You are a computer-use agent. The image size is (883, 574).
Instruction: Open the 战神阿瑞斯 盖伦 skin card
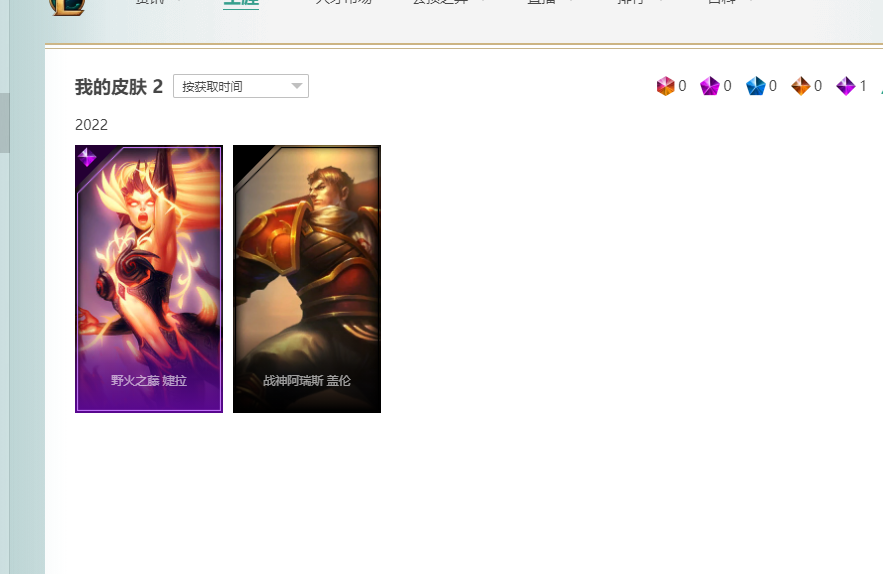click(307, 279)
